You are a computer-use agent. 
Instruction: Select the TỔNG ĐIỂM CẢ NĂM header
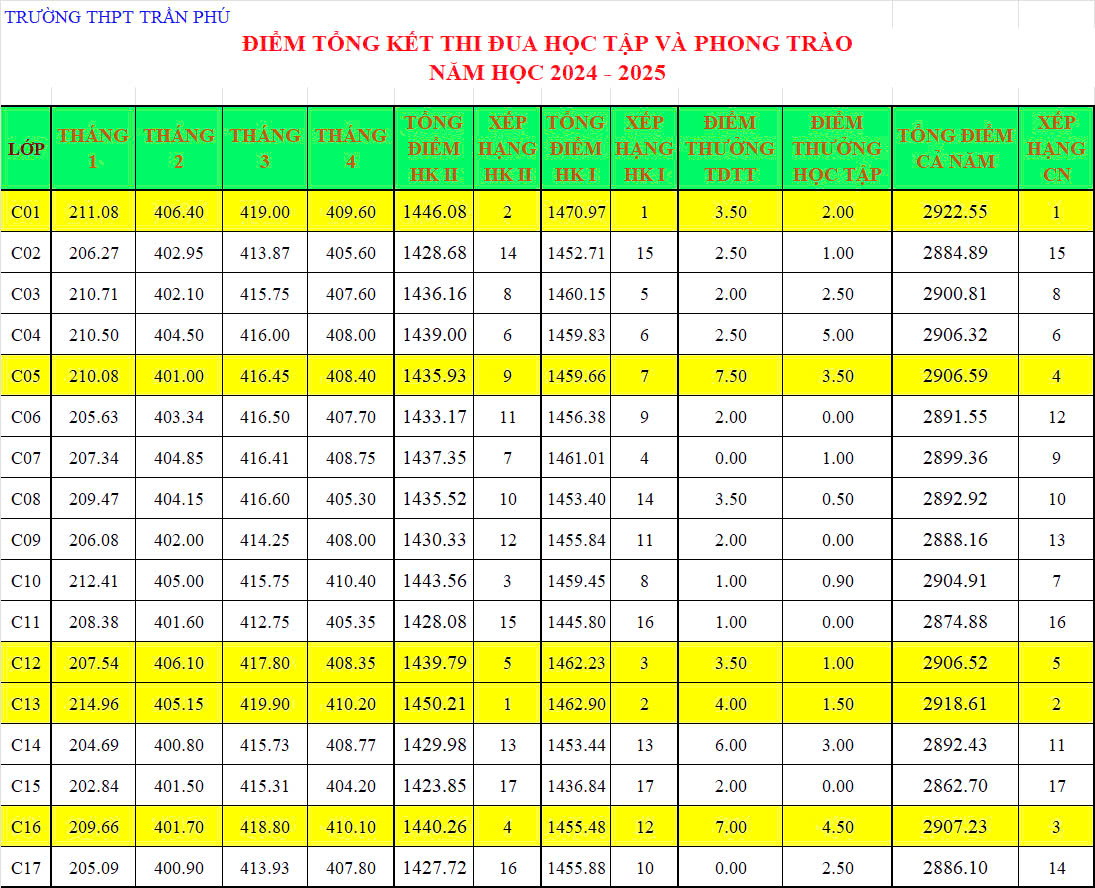tap(955, 148)
